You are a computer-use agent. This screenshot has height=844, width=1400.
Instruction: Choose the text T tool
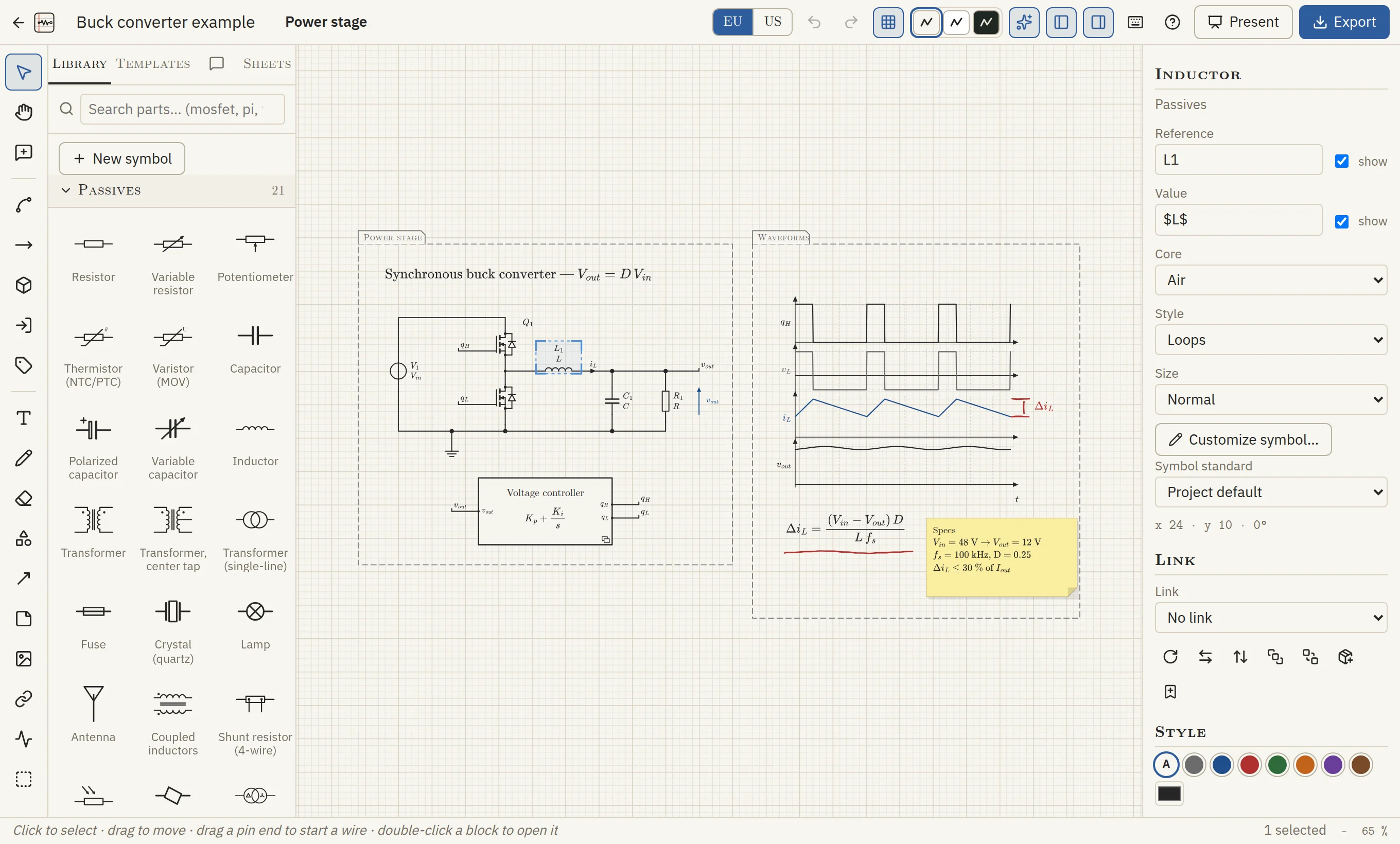[x=23, y=418]
